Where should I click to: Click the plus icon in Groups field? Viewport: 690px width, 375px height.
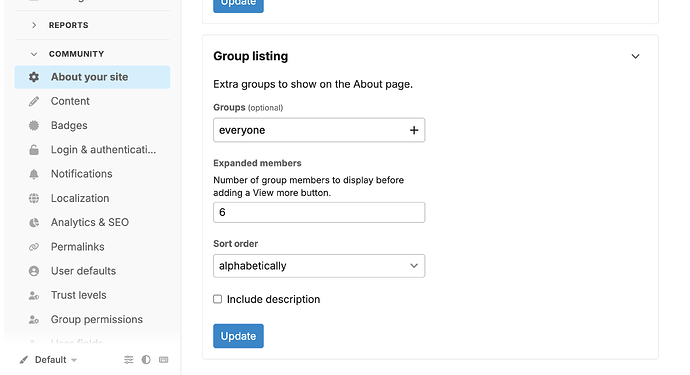coord(414,130)
